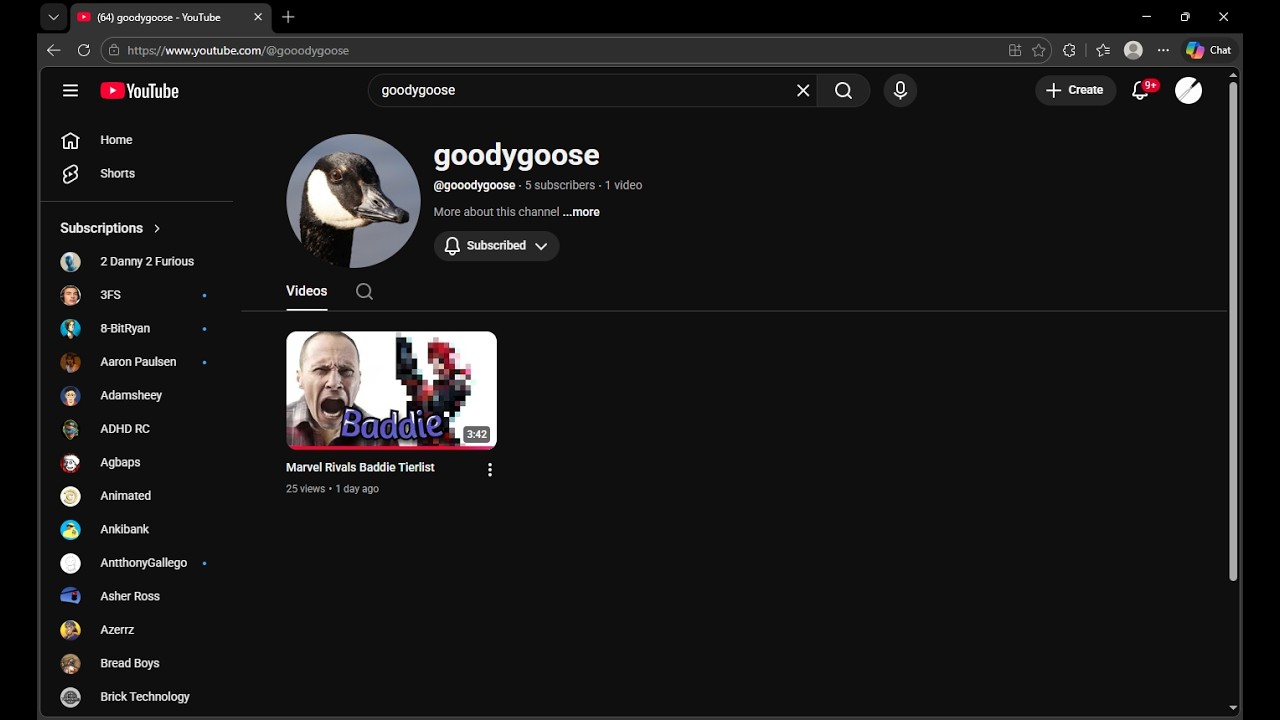1280x720 pixels.
Task: Click the goodygoose channel name heading
Action: point(516,156)
